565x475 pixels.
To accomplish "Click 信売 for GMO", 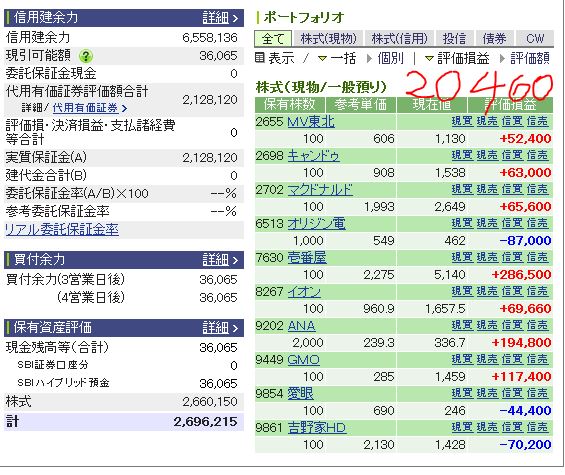I will coord(537,359).
